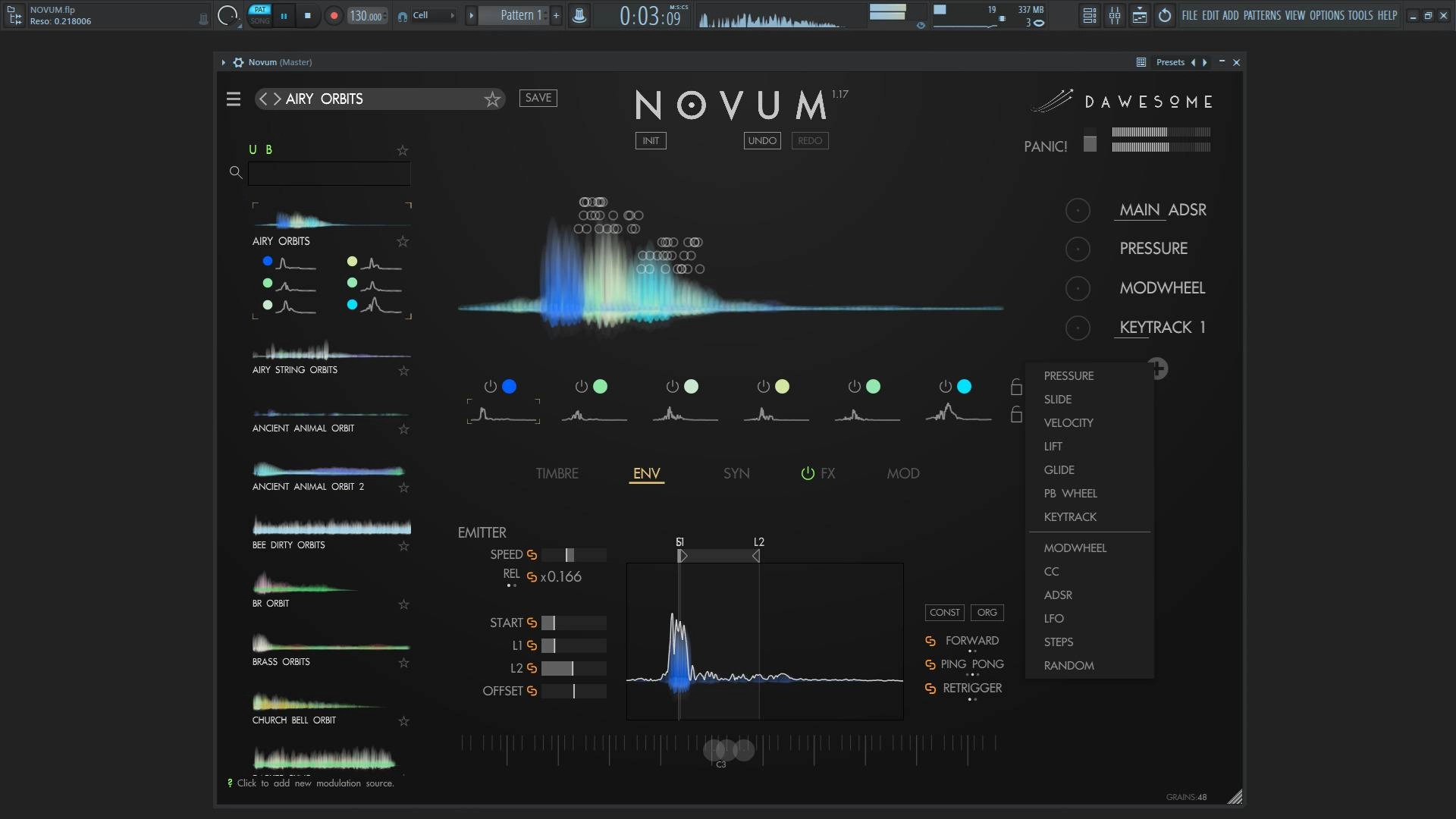Viewport: 1456px width, 819px height.
Task: Open the Novum hamburger menu
Action: 234,99
